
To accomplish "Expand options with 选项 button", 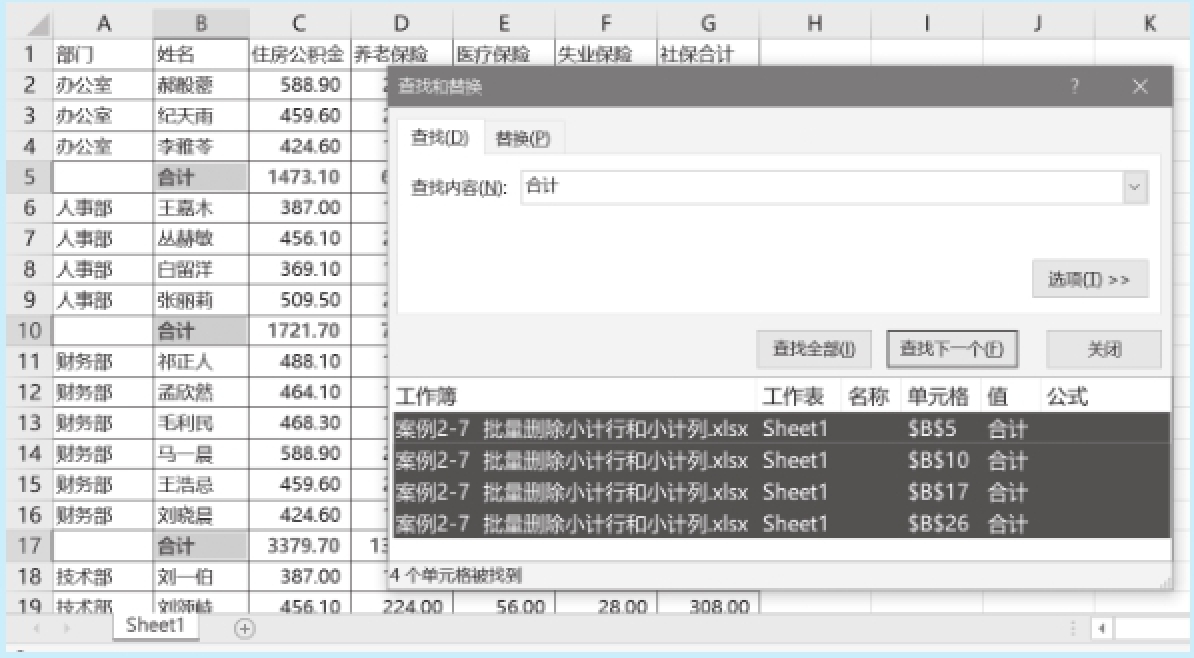I will pyautogui.click(x=1089, y=280).
